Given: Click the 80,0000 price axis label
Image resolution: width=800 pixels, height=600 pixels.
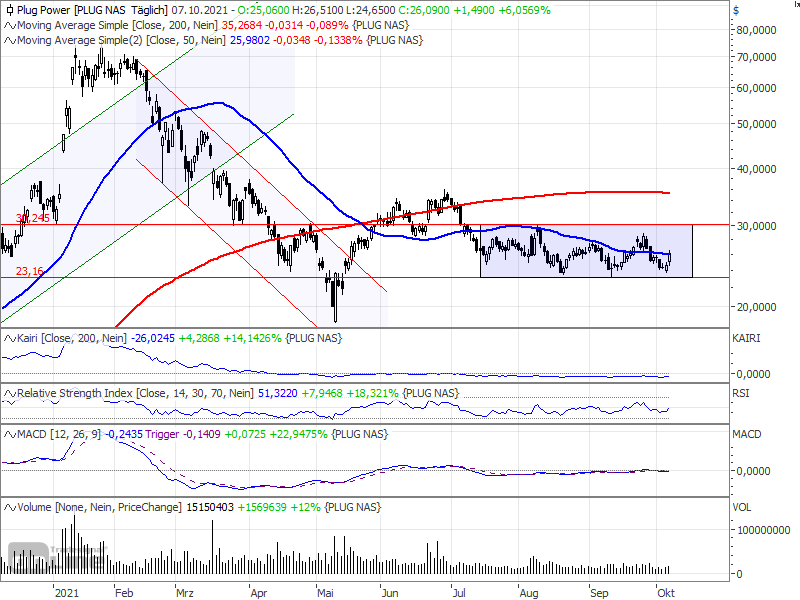Looking at the screenshot, I should click(756, 30).
